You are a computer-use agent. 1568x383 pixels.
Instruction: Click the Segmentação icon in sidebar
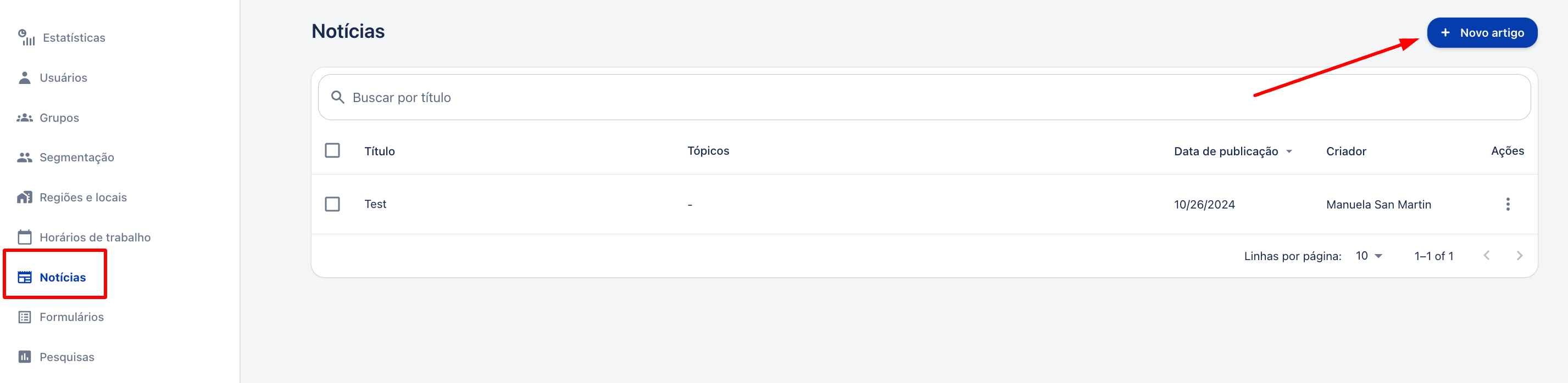[24, 157]
